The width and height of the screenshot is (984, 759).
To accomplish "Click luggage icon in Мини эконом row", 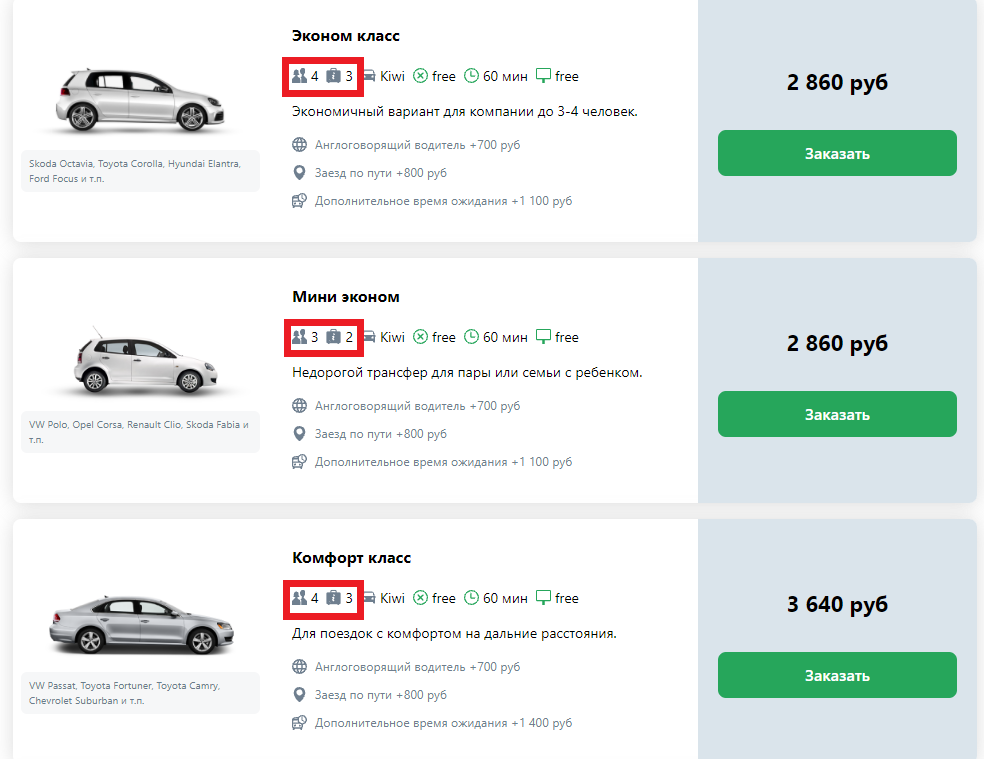I will (x=334, y=337).
